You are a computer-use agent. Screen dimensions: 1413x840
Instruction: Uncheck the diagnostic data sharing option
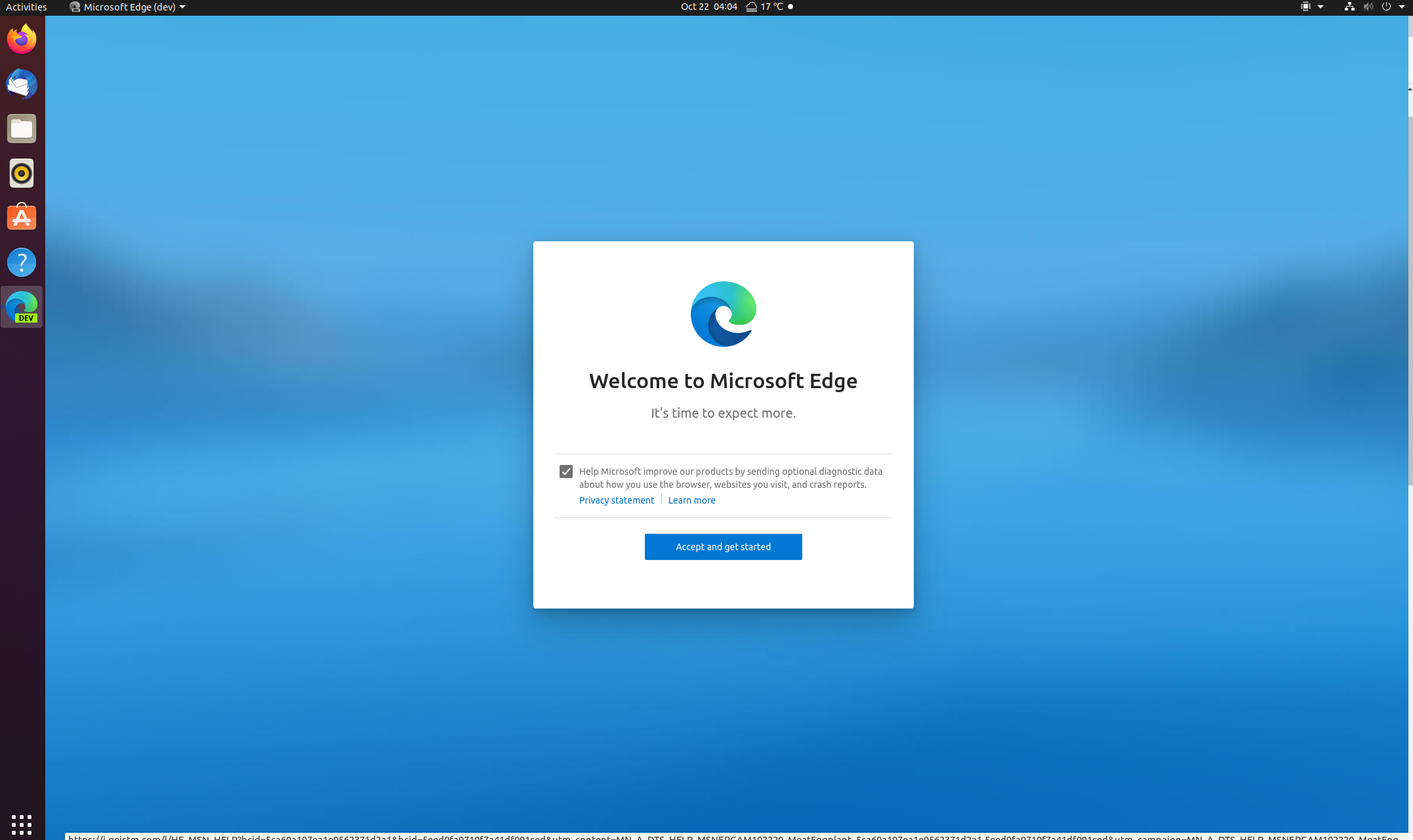click(x=565, y=471)
